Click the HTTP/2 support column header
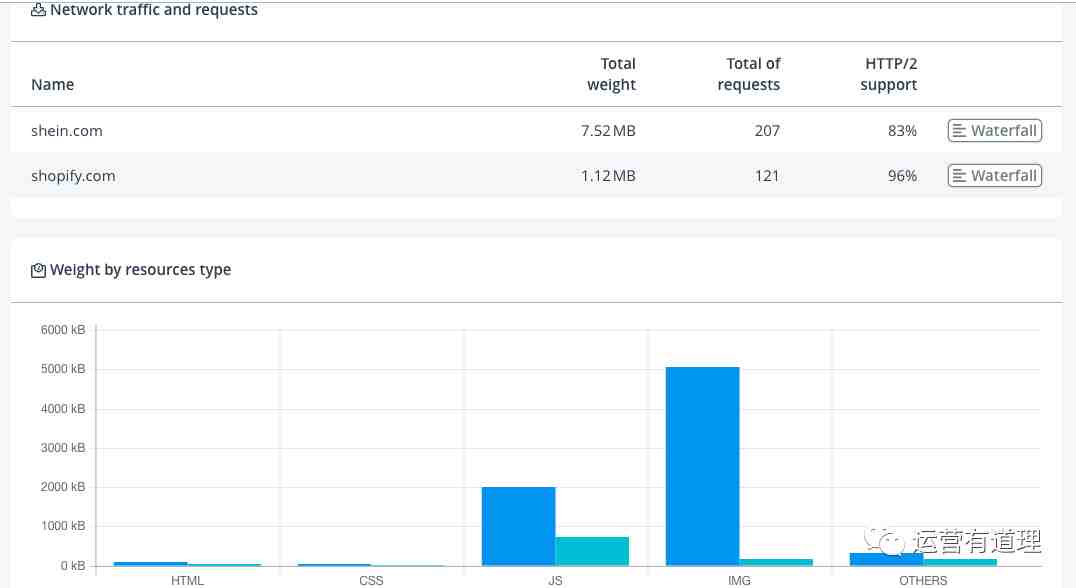This screenshot has width=1076, height=588. coord(889,74)
